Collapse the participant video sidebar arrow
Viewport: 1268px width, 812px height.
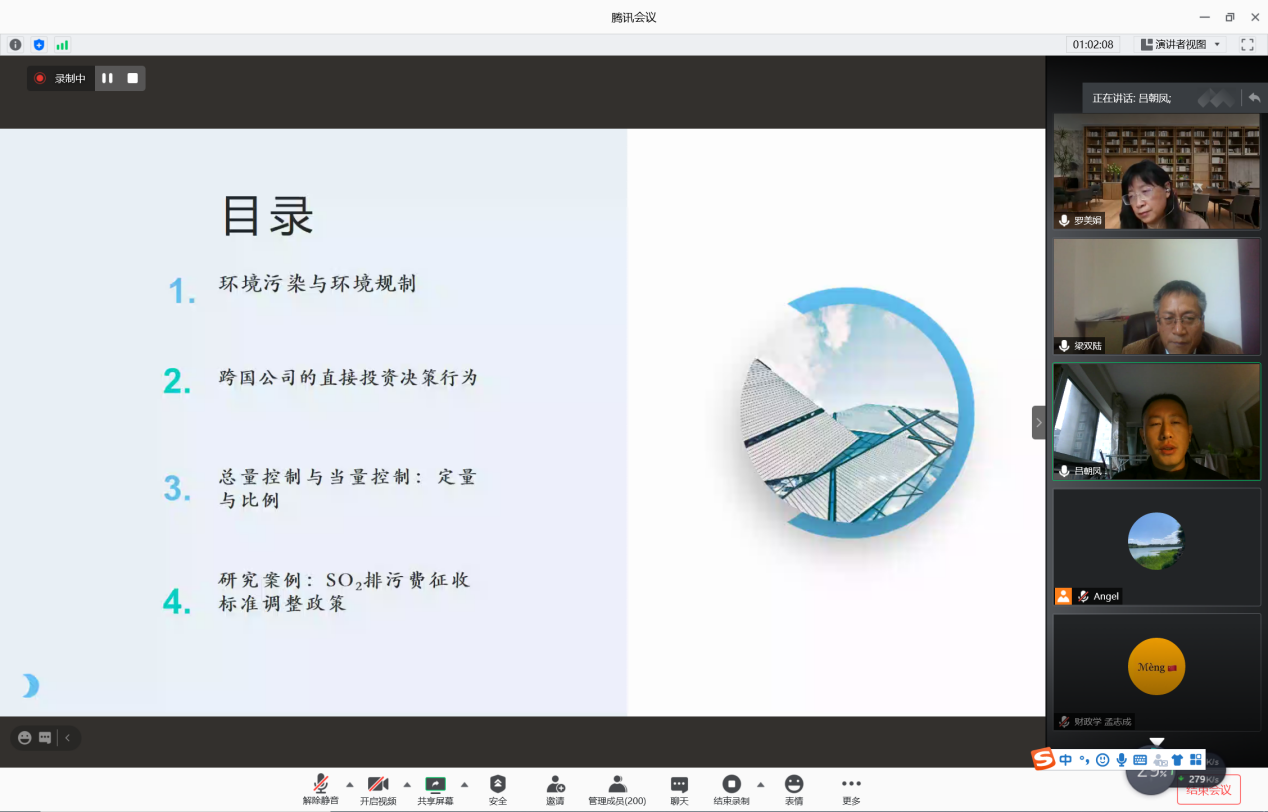pyautogui.click(x=1038, y=423)
